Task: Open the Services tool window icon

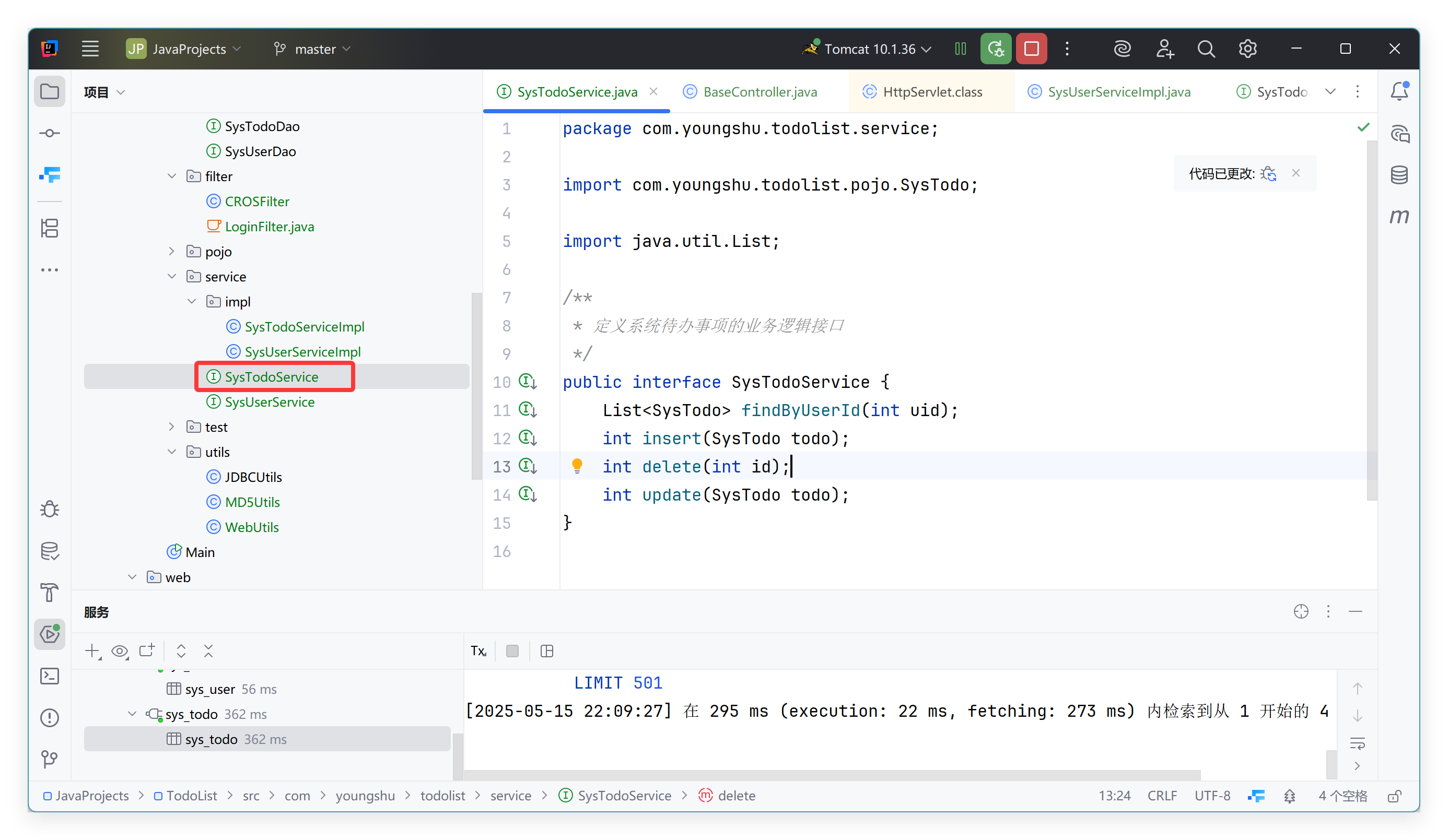Action: click(50, 634)
